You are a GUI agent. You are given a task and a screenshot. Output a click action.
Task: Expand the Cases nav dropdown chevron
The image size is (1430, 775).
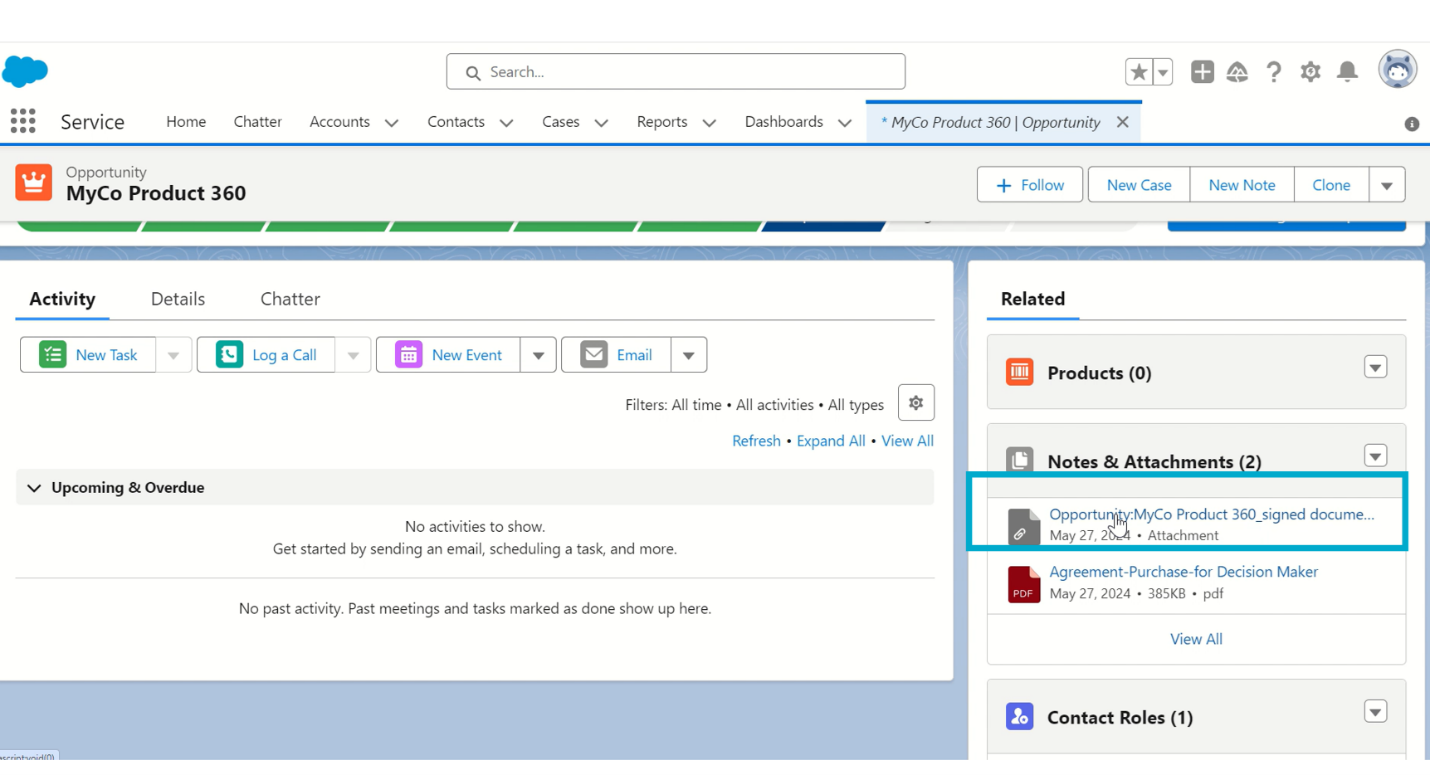[x=602, y=123]
